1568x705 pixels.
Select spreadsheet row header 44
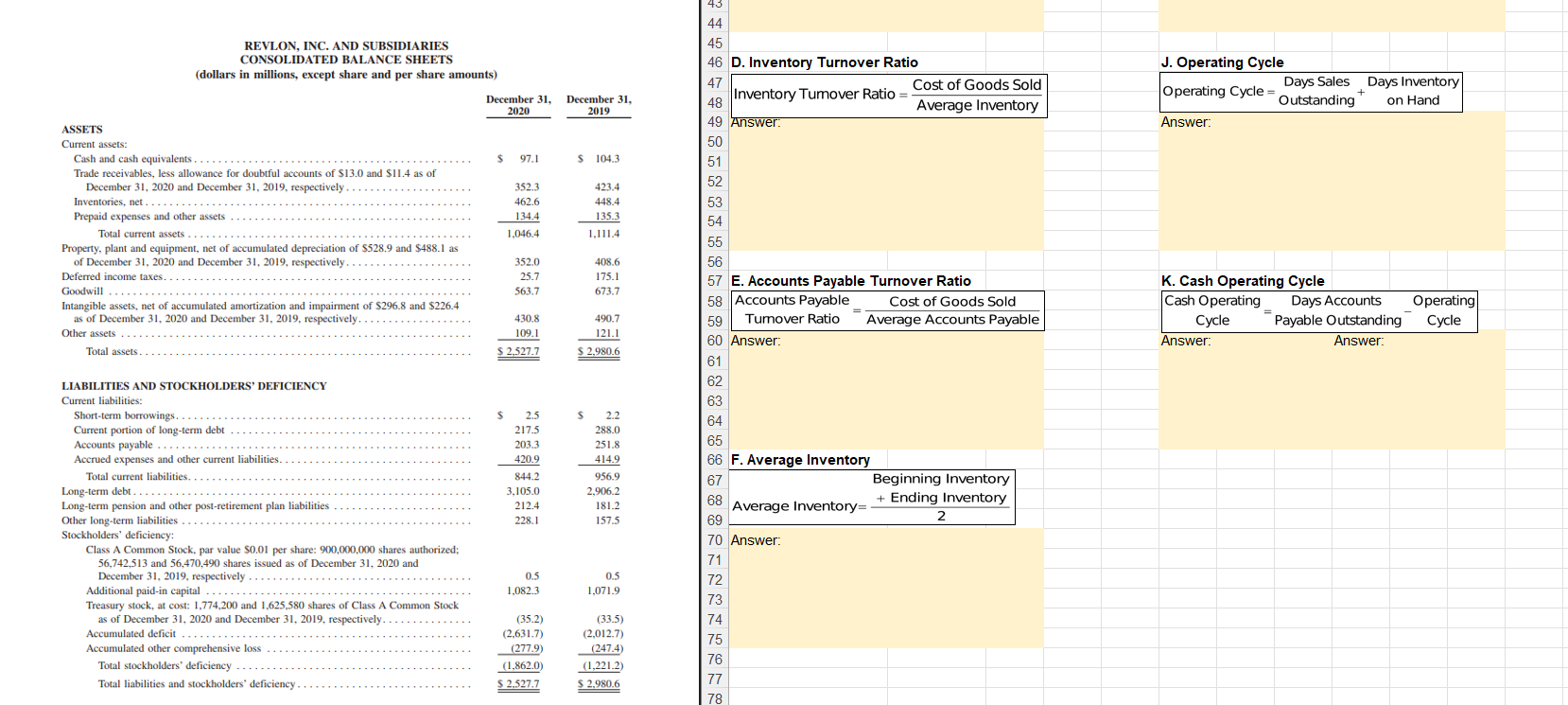click(x=714, y=24)
